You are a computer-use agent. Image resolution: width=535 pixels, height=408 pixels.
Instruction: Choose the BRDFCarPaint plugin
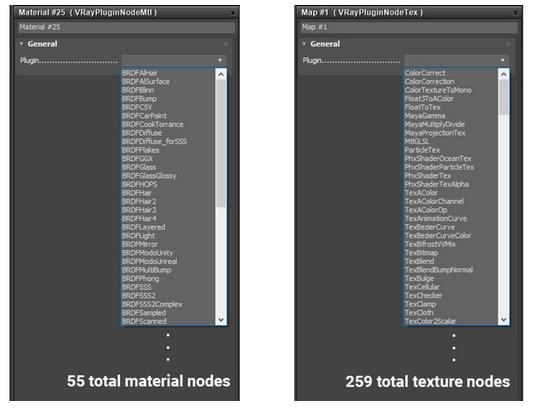144,116
